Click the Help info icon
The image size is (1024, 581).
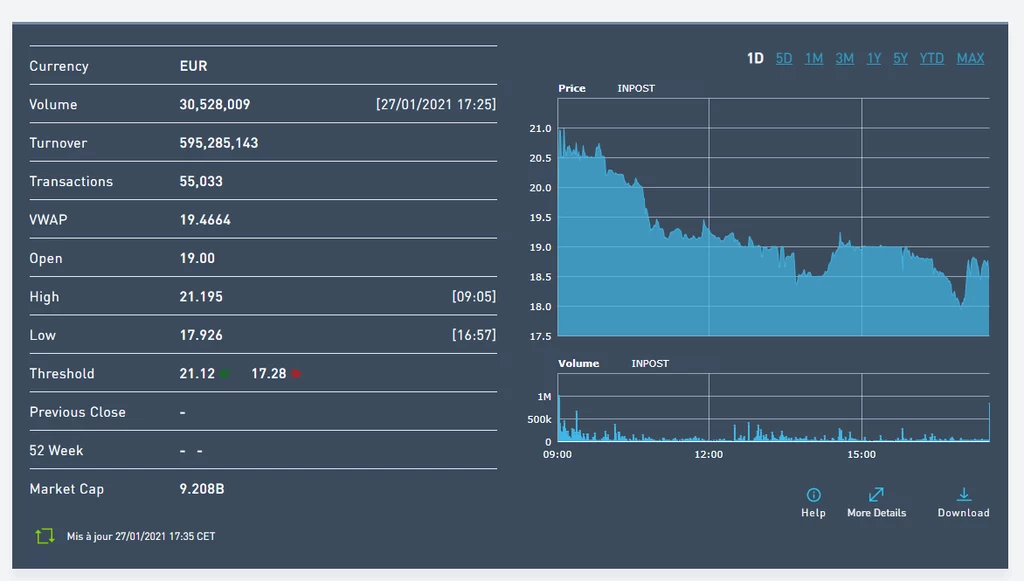[813, 495]
